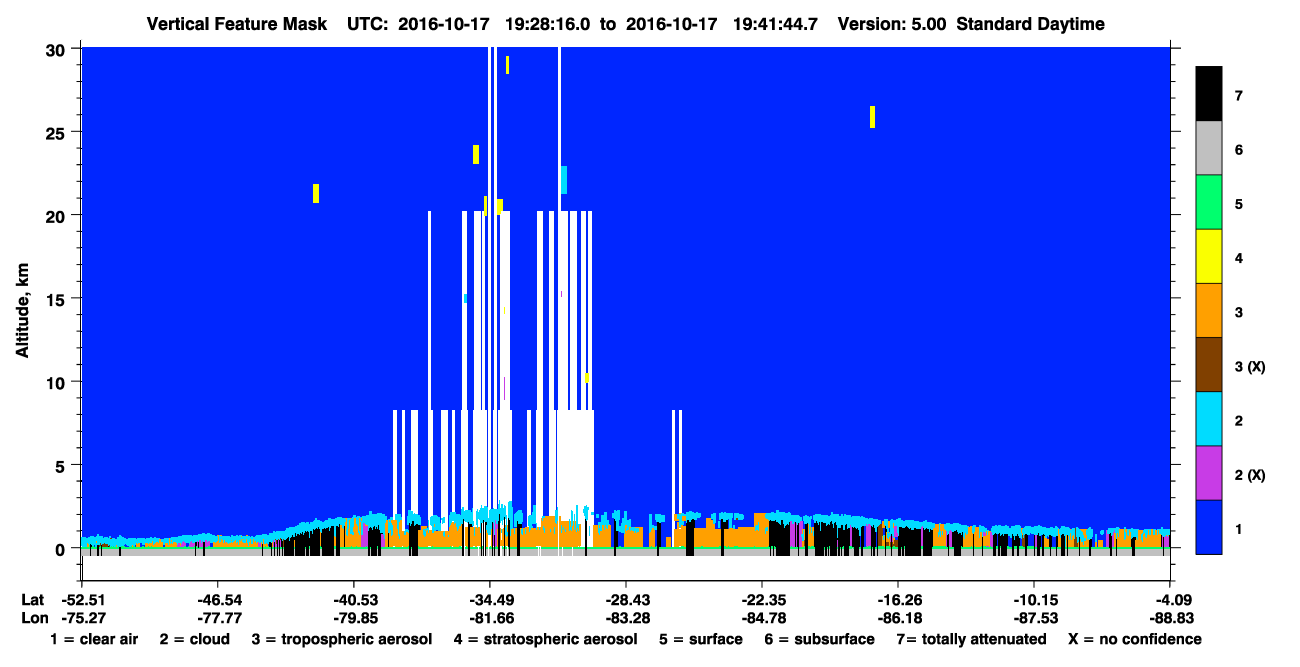Click the y-axis tick label '15'

click(57, 299)
